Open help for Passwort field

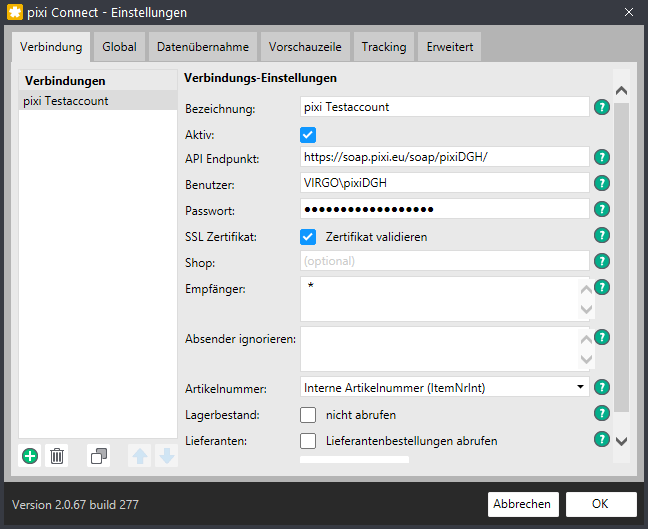click(602, 210)
